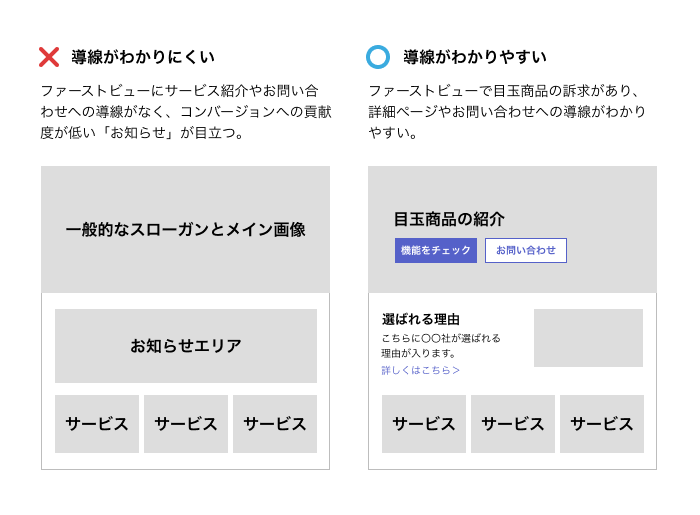Click the お問い合わせ outlined button
Viewport: 700px width, 515px height.
526,250
